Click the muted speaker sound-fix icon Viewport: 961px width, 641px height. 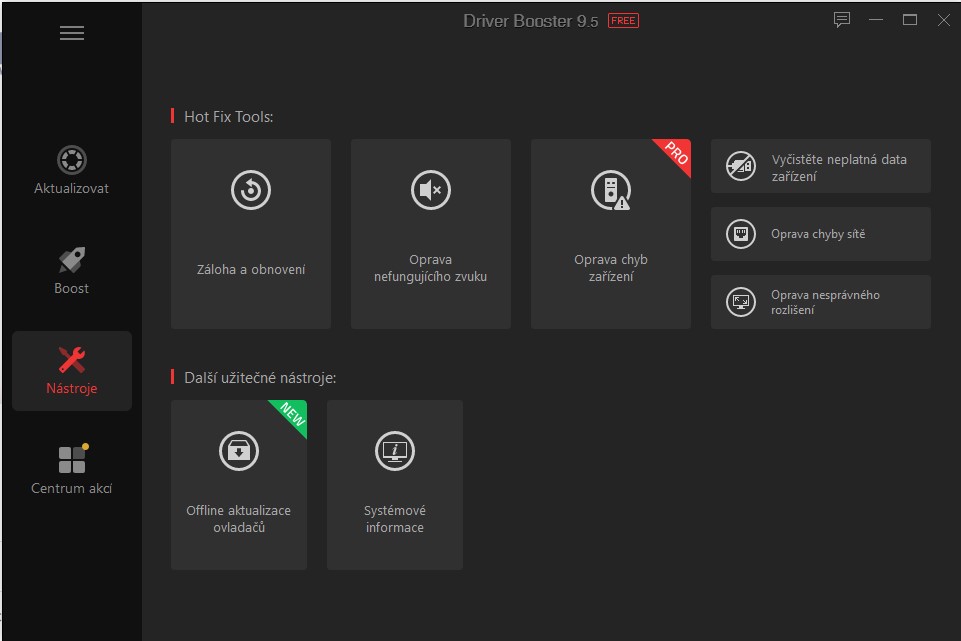[x=431, y=190]
